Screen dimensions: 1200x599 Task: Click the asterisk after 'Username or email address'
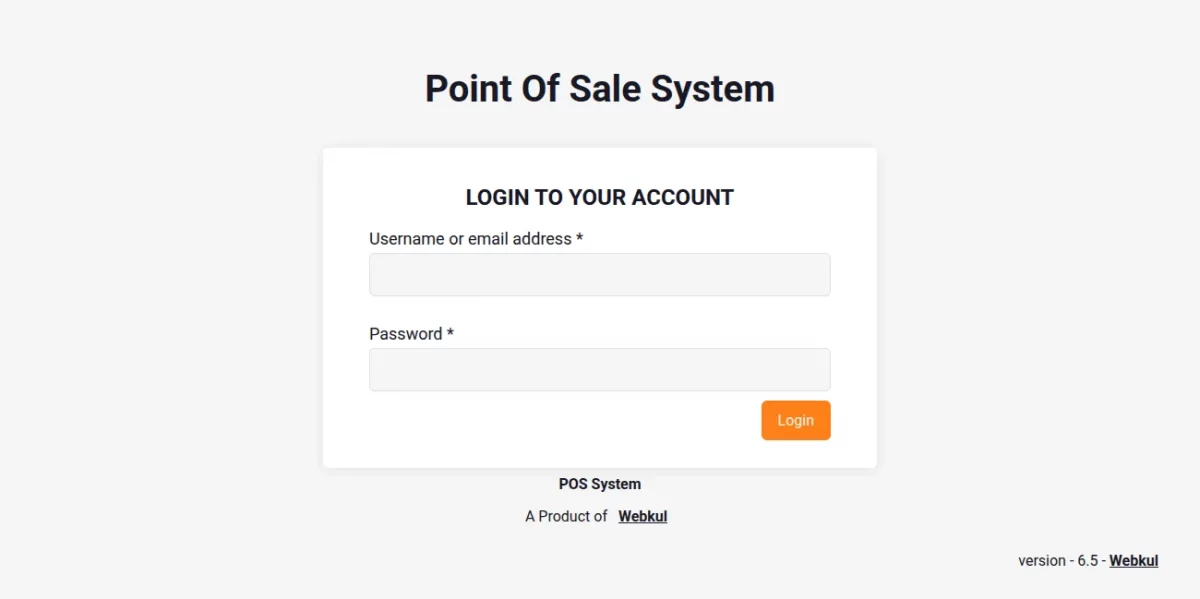tap(578, 238)
